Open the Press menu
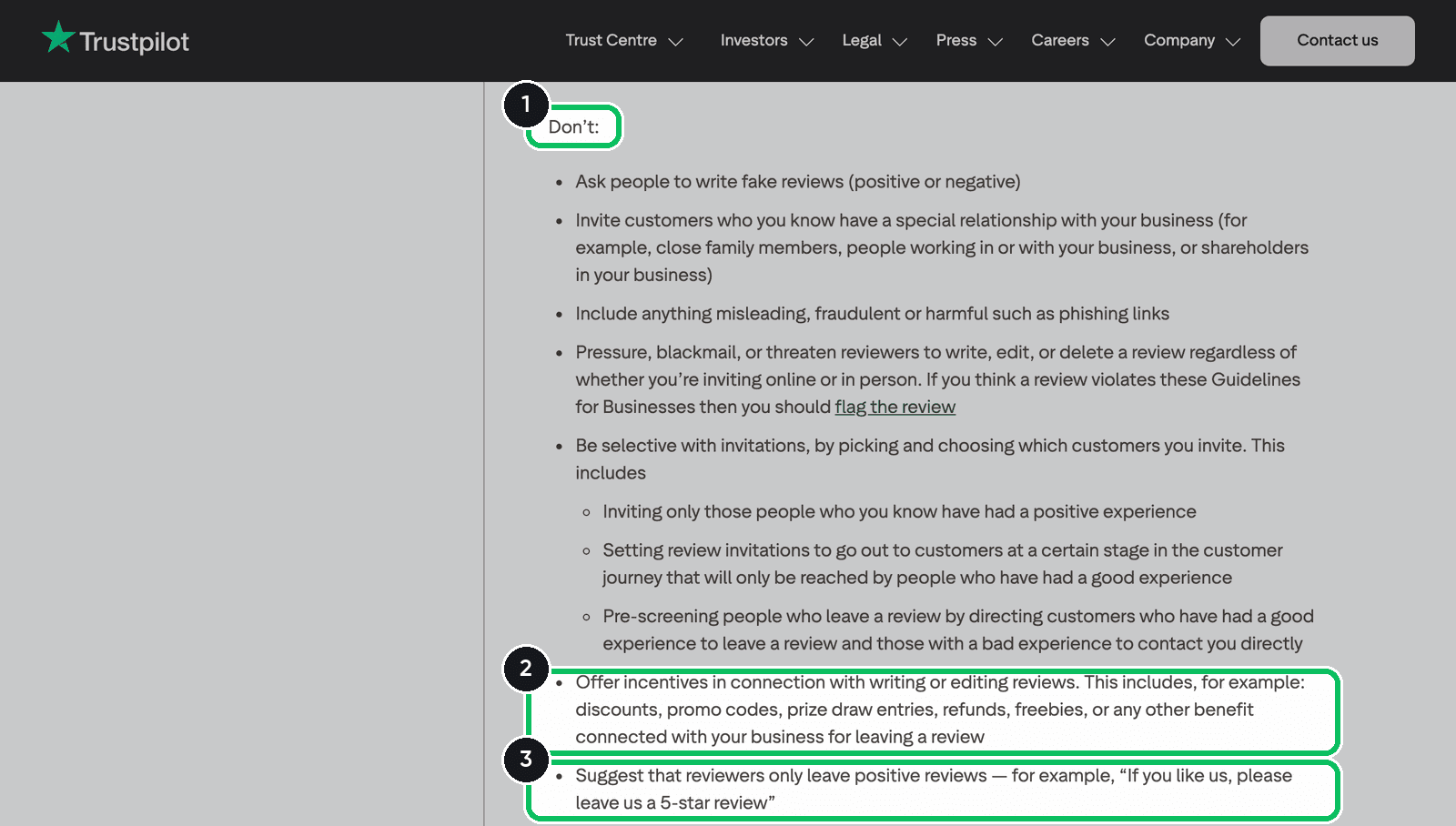The width and height of the screenshot is (1456, 826). pyautogui.click(x=956, y=40)
